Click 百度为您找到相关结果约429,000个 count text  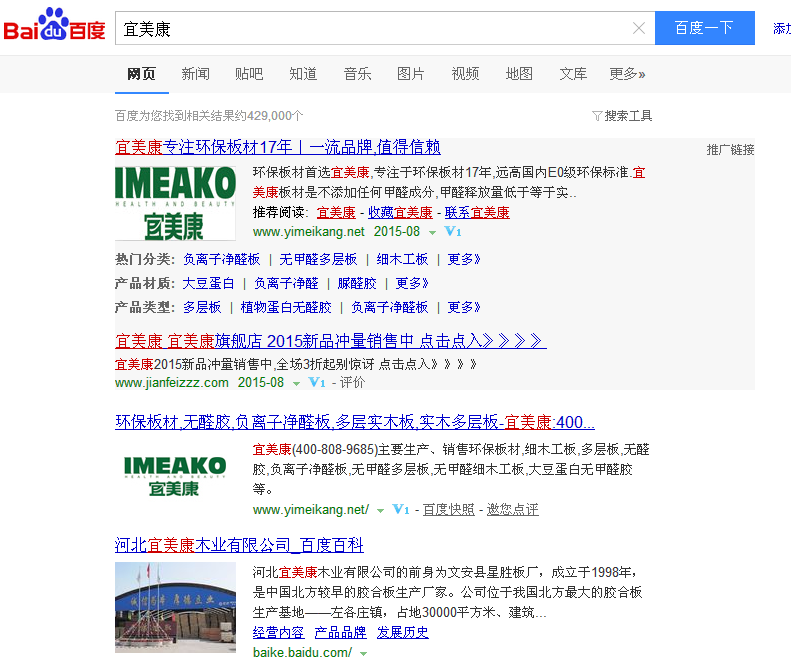click(x=209, y=116)
